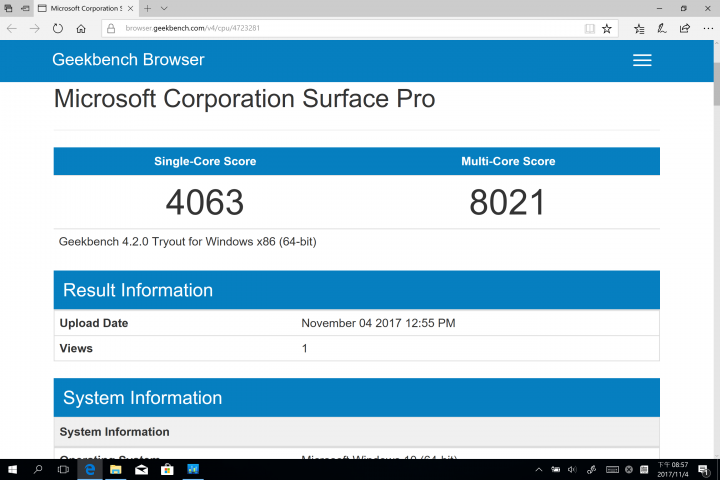Click the battery tray icon
Image resolution: width=720 pixels, height=480 pixels.
[556, 469]
